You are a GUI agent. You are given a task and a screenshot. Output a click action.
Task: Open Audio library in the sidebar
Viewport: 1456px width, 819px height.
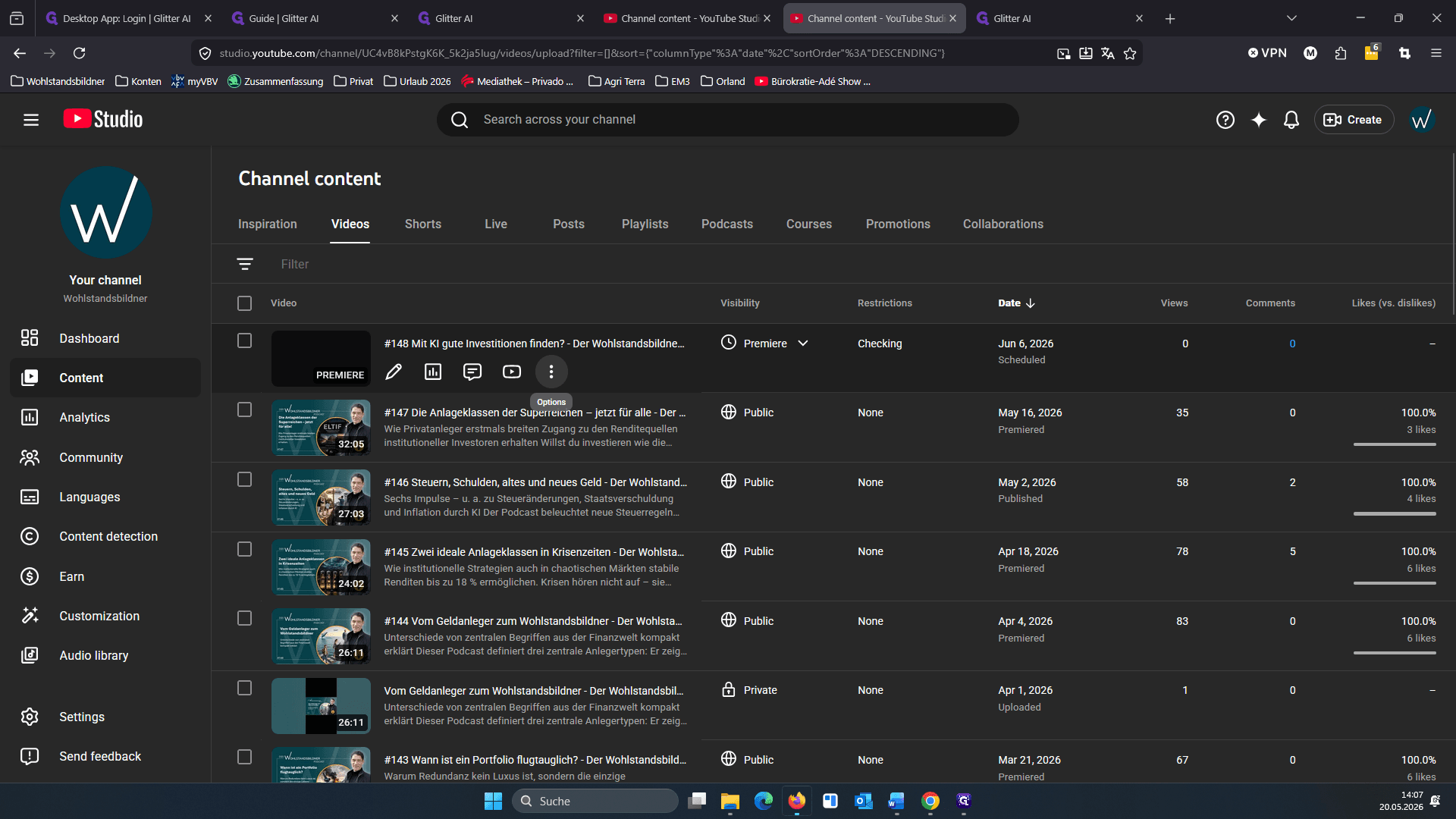[x=105, y=655]
